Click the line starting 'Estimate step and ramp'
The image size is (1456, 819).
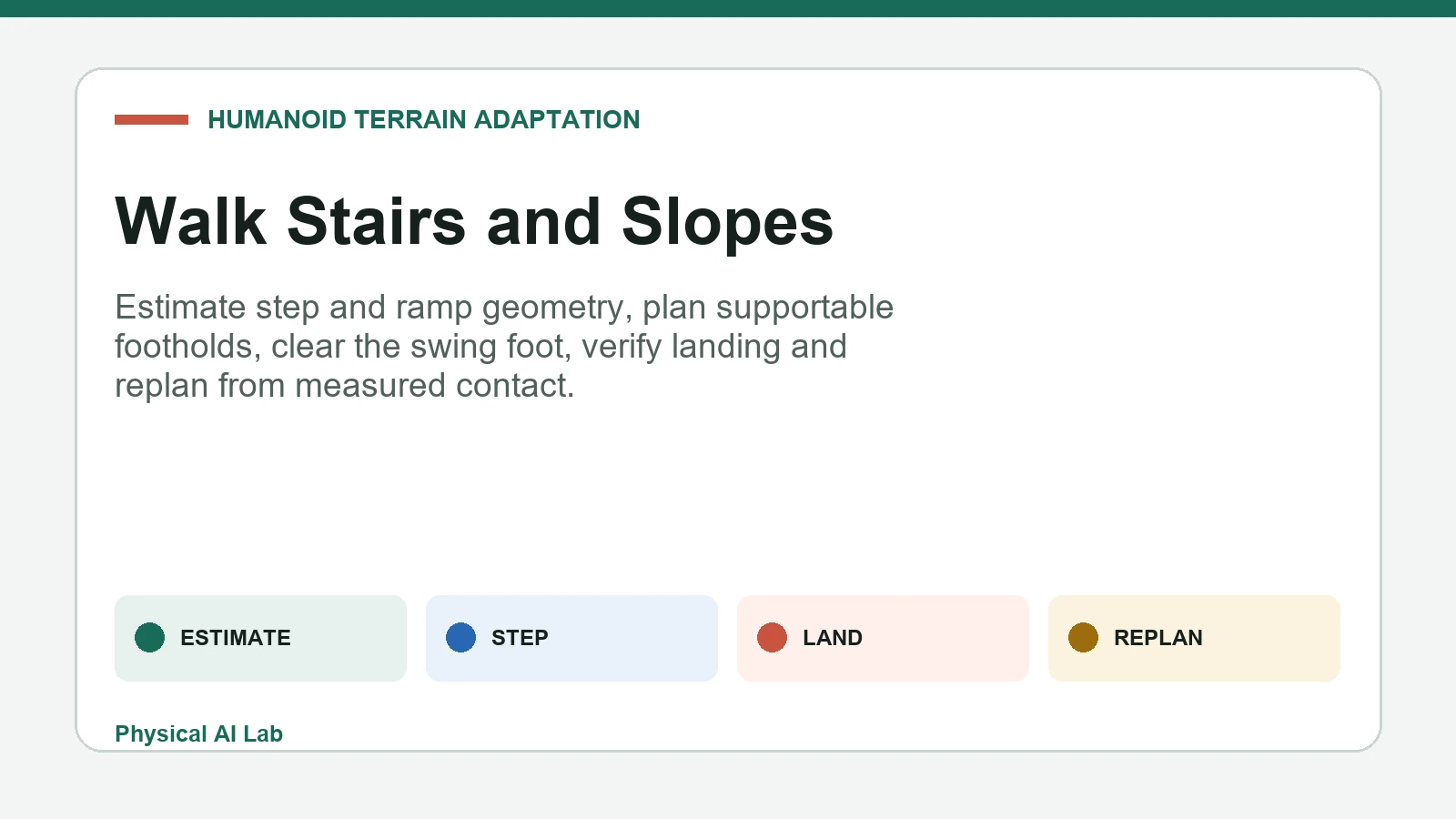(x=504, y=308)
